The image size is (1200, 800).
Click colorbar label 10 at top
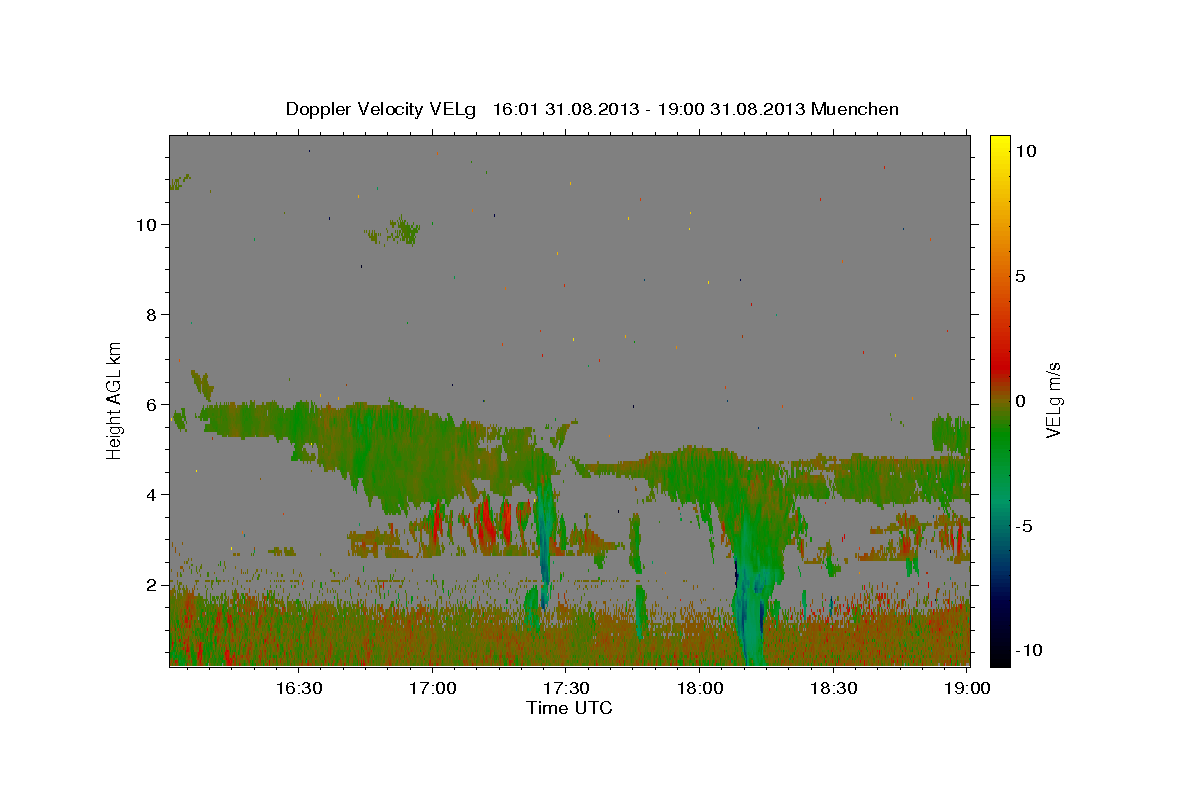pyautogui.click(x=1025, y=151)
